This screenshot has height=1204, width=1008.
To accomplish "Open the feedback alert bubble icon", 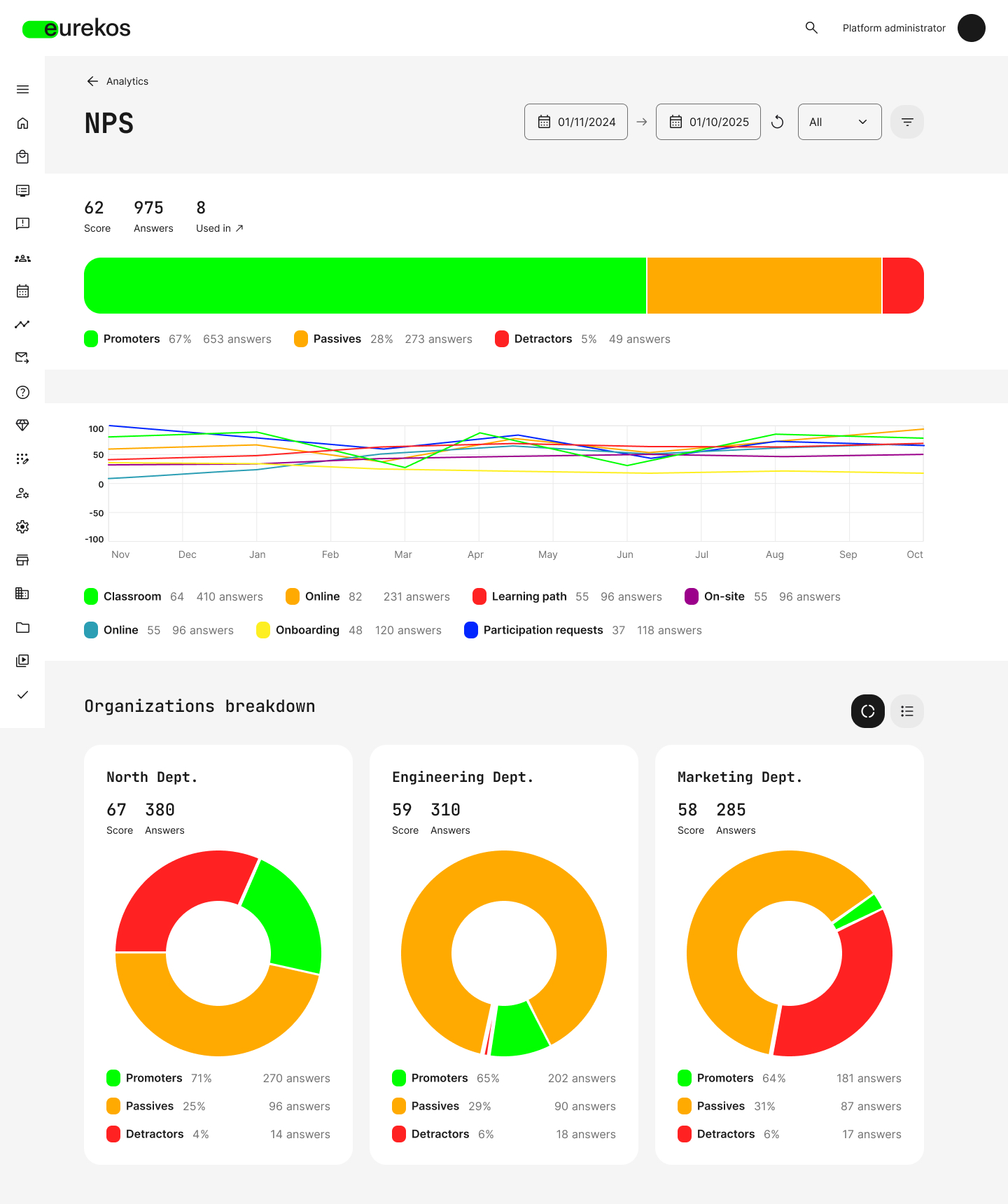I will click(22, 224).
